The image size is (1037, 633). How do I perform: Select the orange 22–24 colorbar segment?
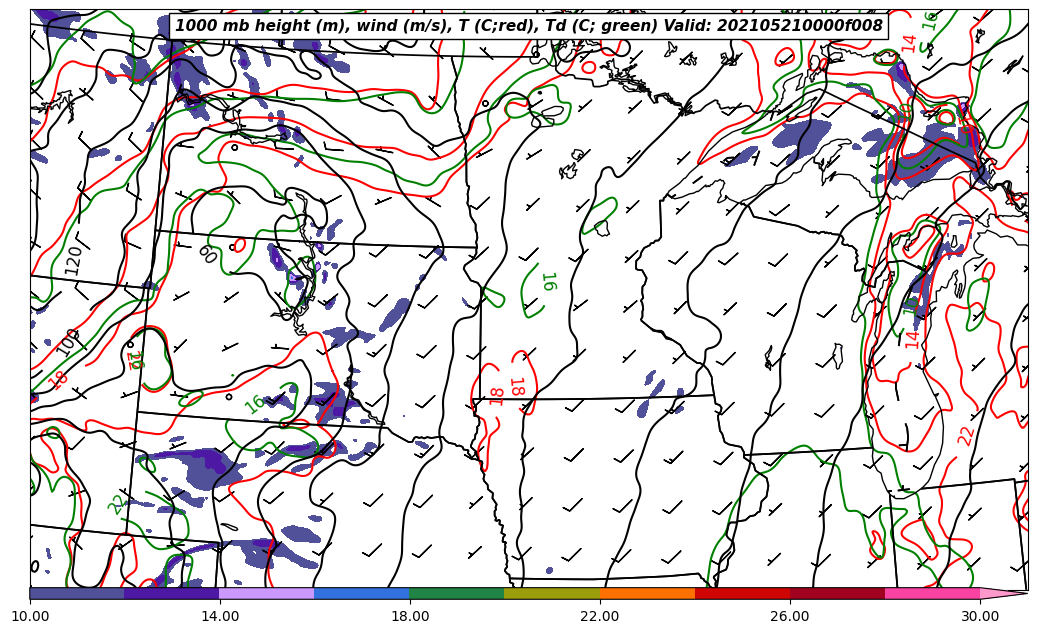(647, 593)
